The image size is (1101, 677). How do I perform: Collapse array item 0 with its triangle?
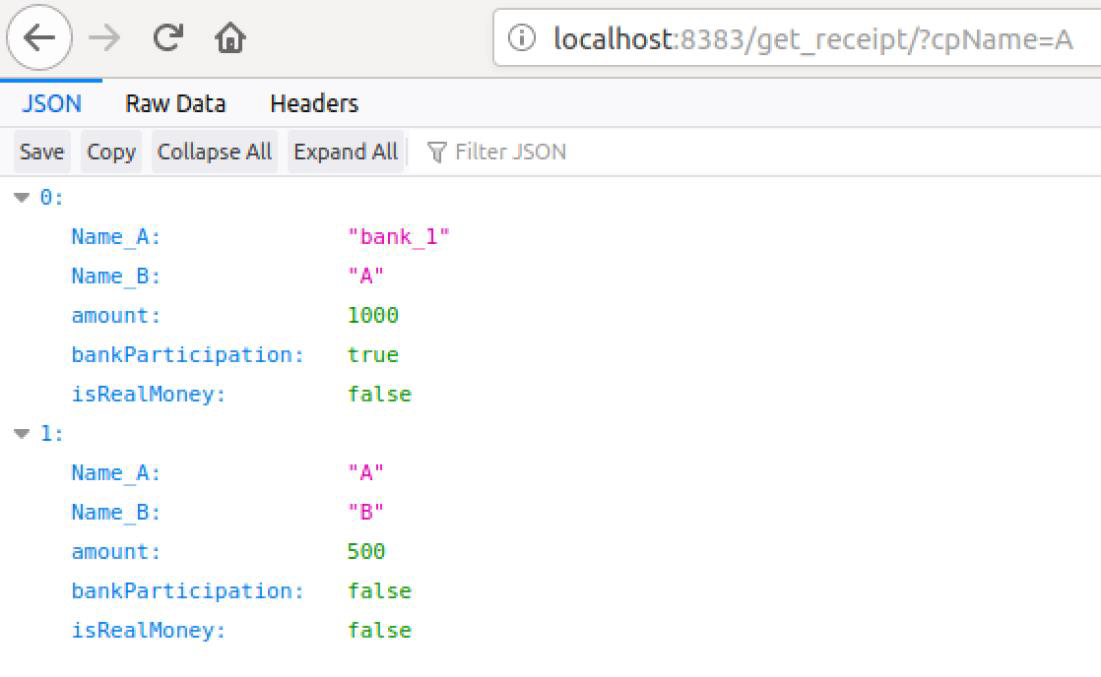coord(22,198)
